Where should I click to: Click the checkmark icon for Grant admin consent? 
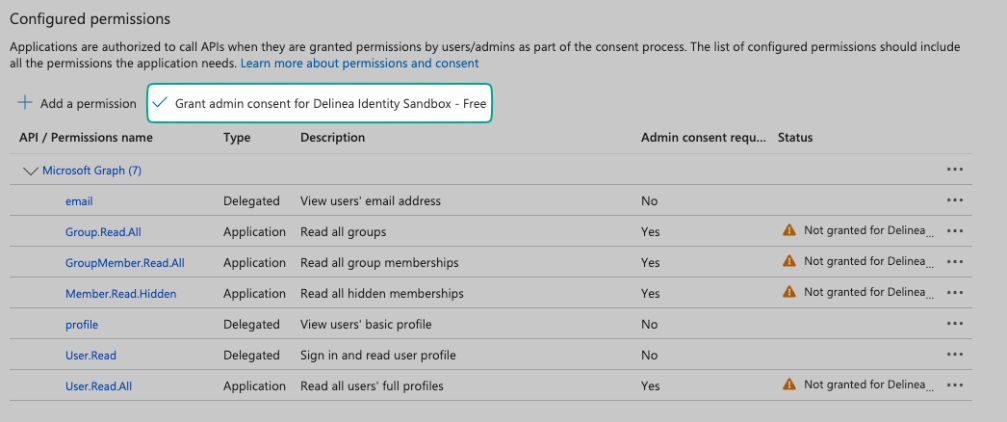[160, 103]
